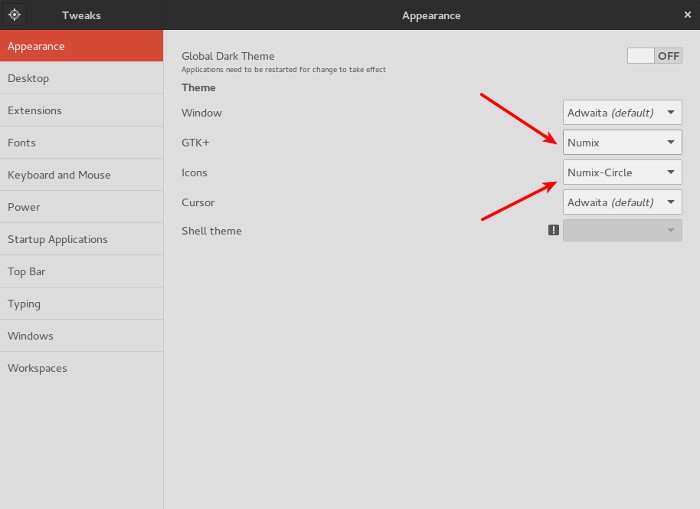Click the Tweaks app icon in header
Image resolution: width=700 pixels, height=509 pixels.
pos(14,15)
